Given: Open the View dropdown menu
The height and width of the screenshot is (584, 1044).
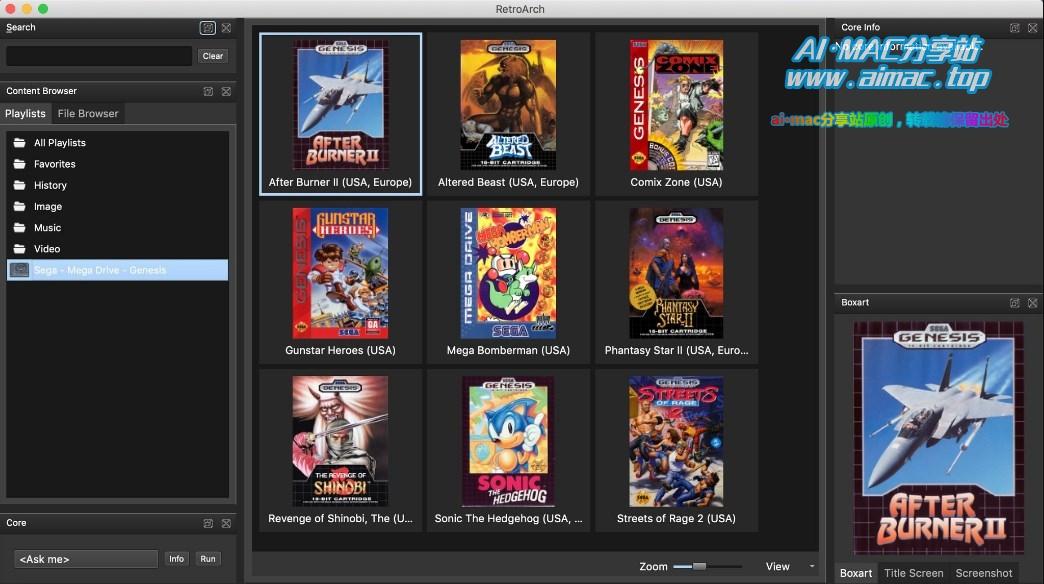Looking at the screenshot, I should tap(790, 567).
